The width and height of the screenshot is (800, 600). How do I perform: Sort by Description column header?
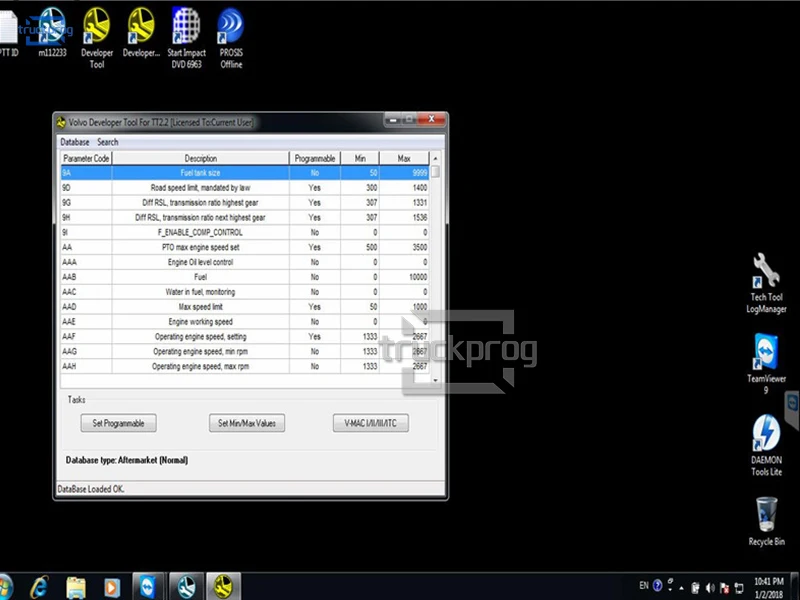point(201,158)
